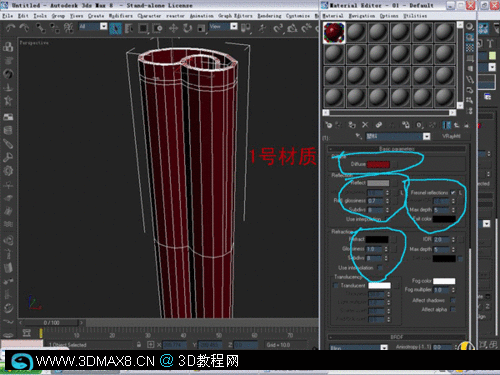Click the Go to Parent icon
This screenshot has height=375, width=500.
coord(457,125)
